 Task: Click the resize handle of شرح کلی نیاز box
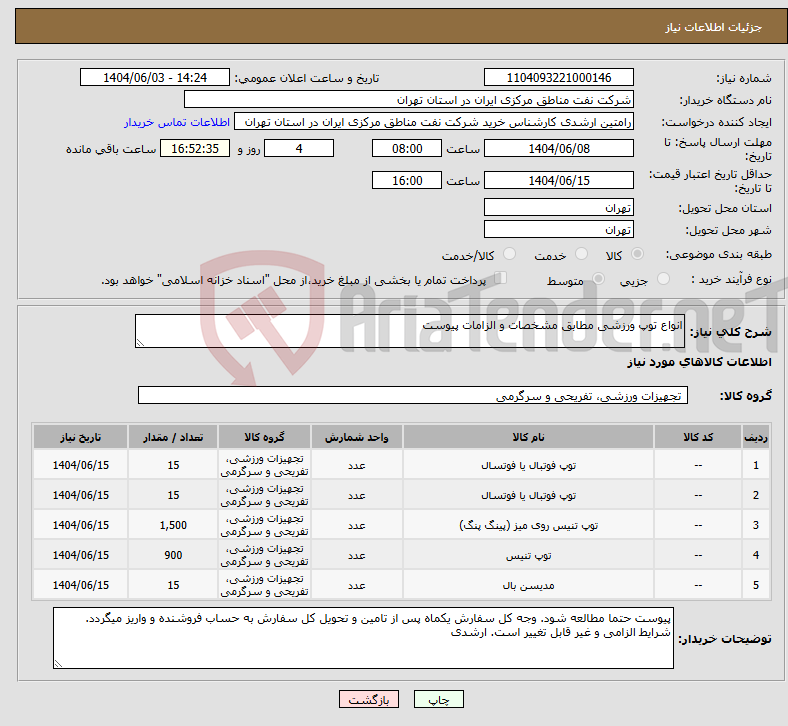140,343
